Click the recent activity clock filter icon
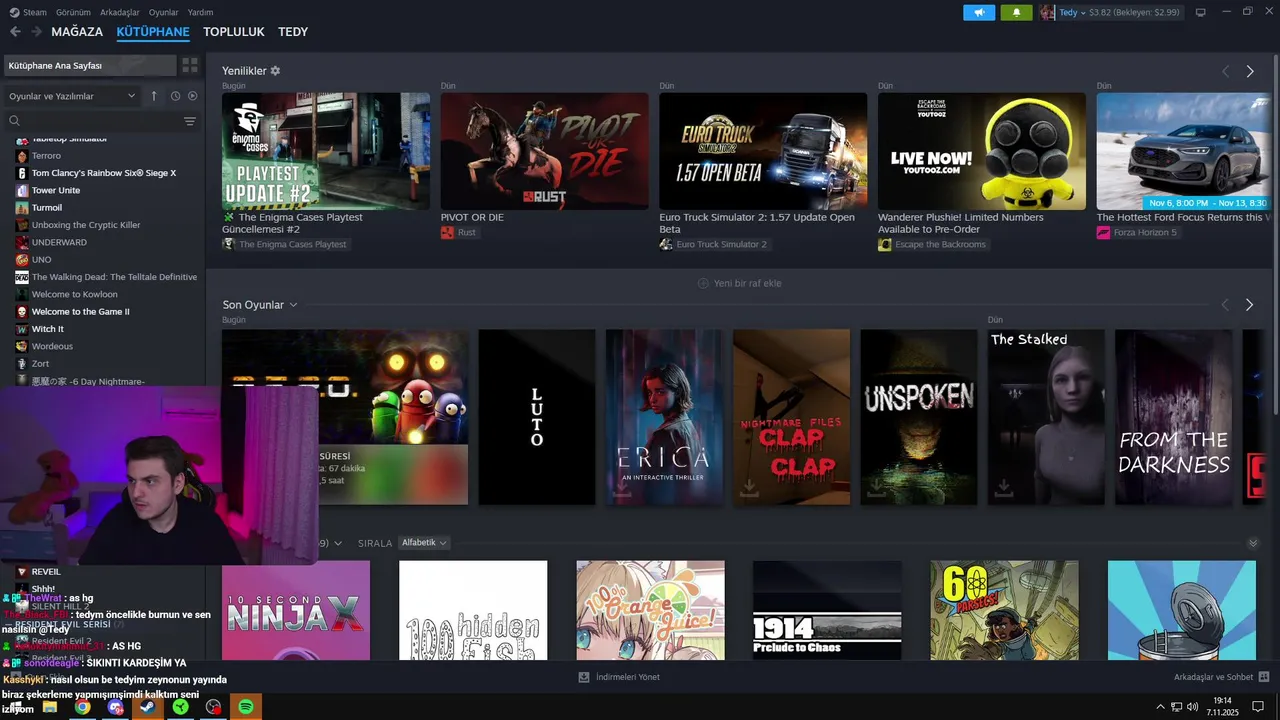Viewport: 1280px width, 720px height. click(175, 96)
